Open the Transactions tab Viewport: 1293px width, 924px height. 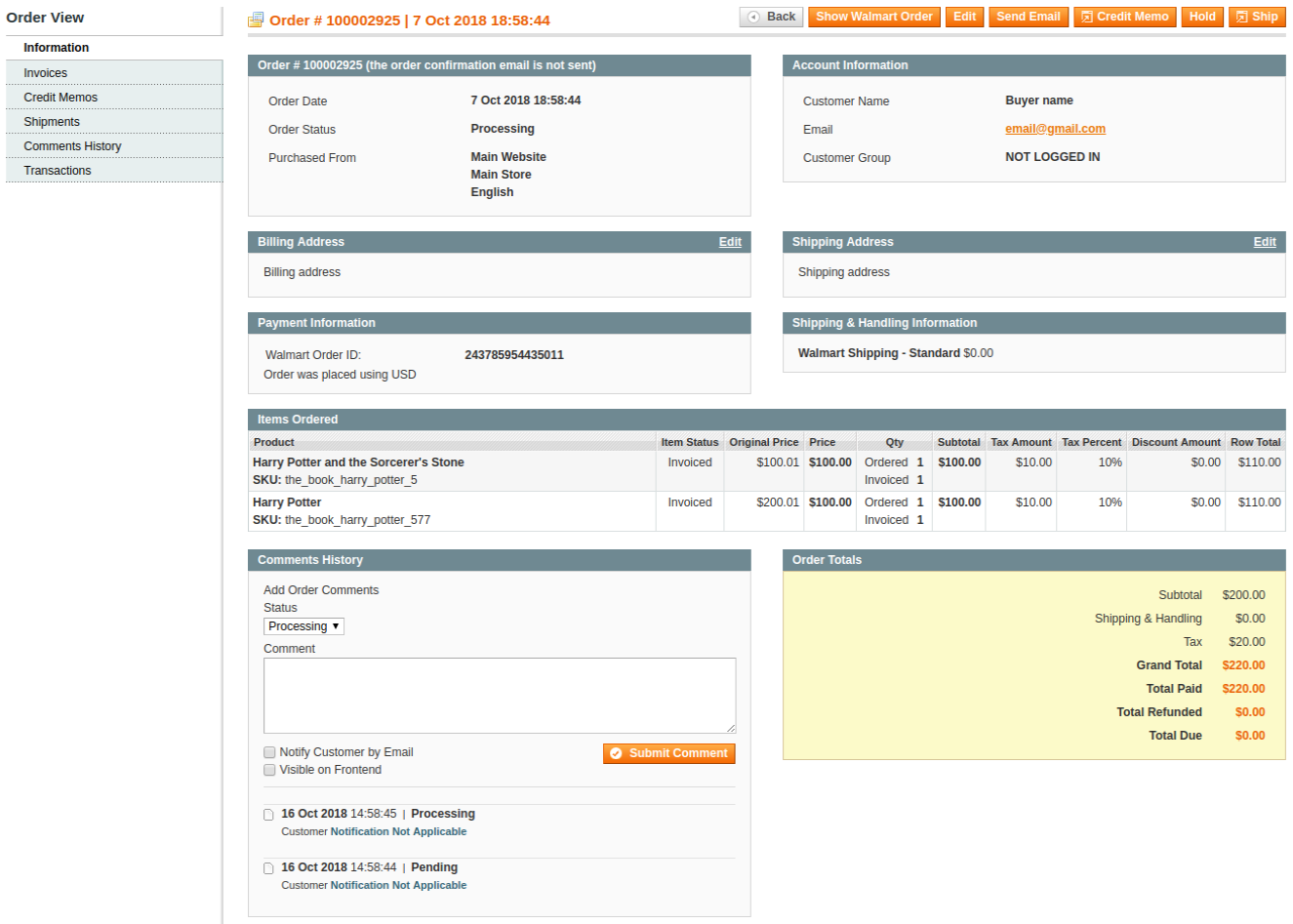tap(114, 171)
